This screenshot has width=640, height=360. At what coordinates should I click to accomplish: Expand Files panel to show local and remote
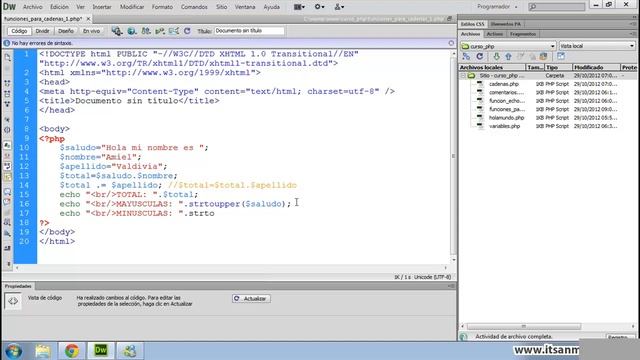pyautogui.click(x=561, y=57)
